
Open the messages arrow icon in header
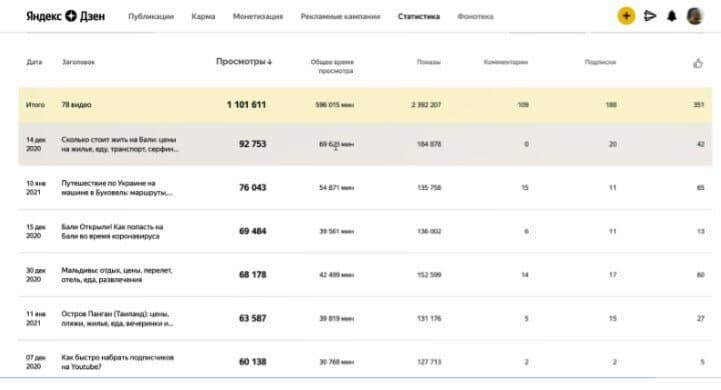click(650, 16)
